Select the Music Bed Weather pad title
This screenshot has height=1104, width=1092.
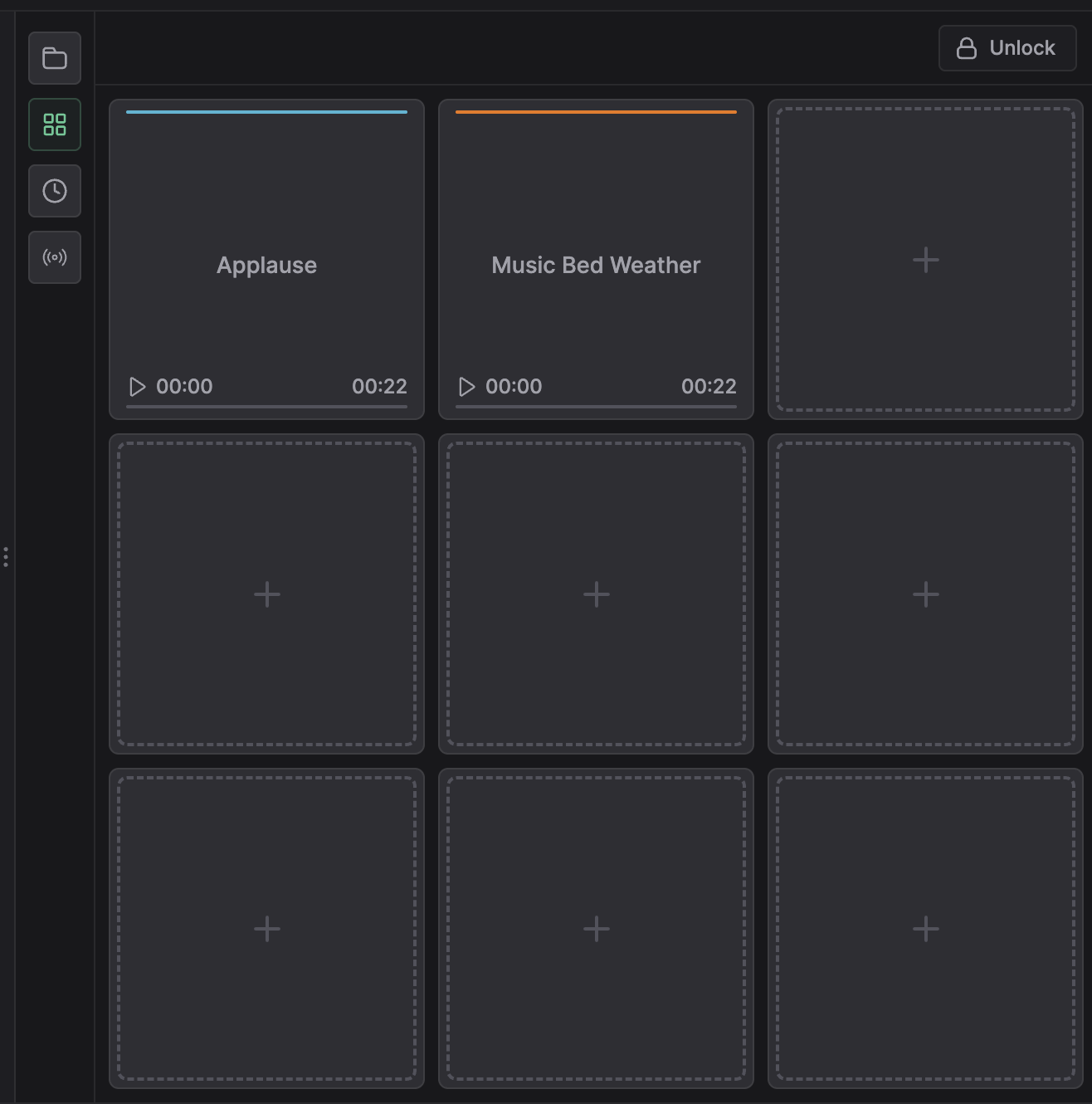tap(596, 266)
